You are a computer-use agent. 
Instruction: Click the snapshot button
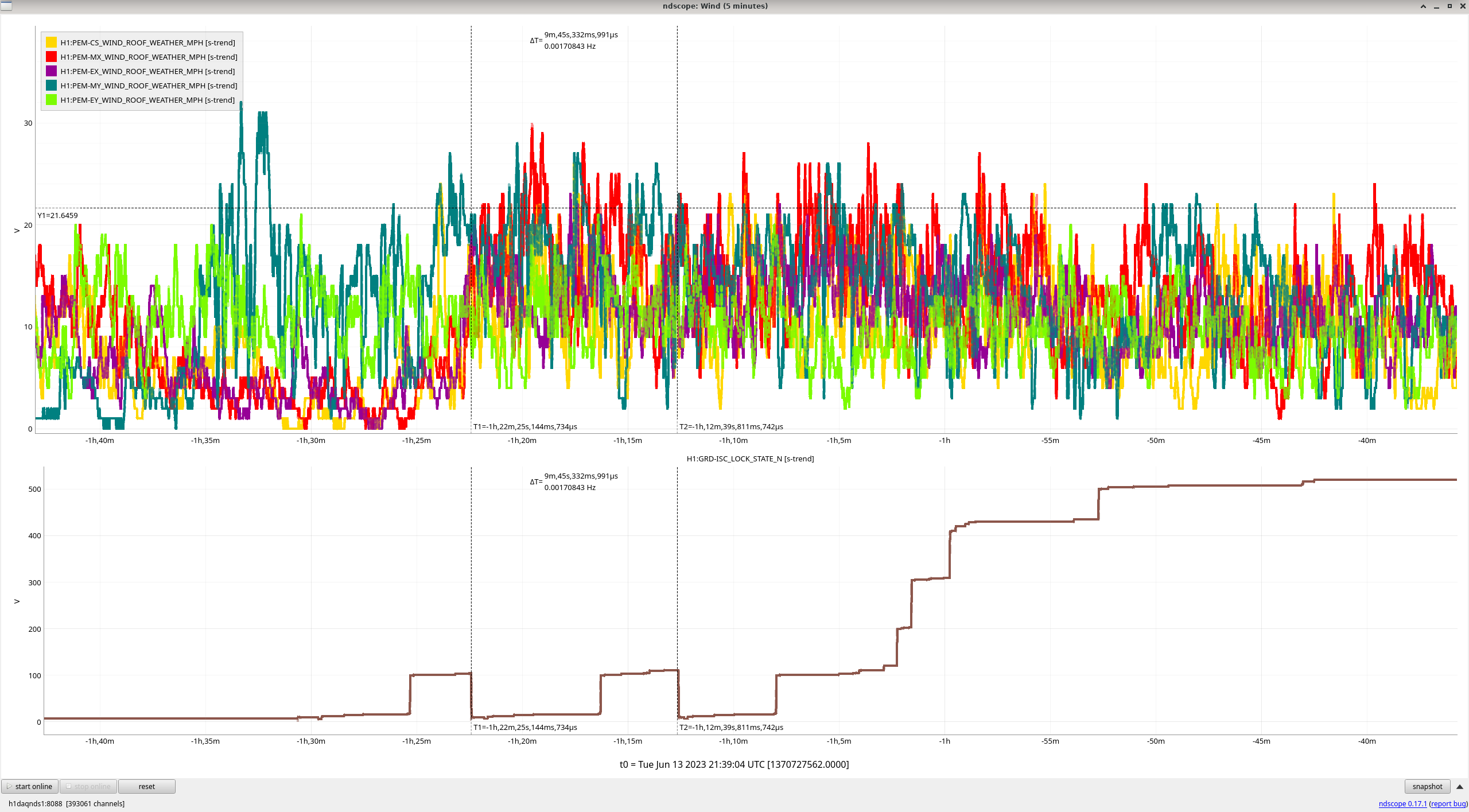pos(1427,786)
